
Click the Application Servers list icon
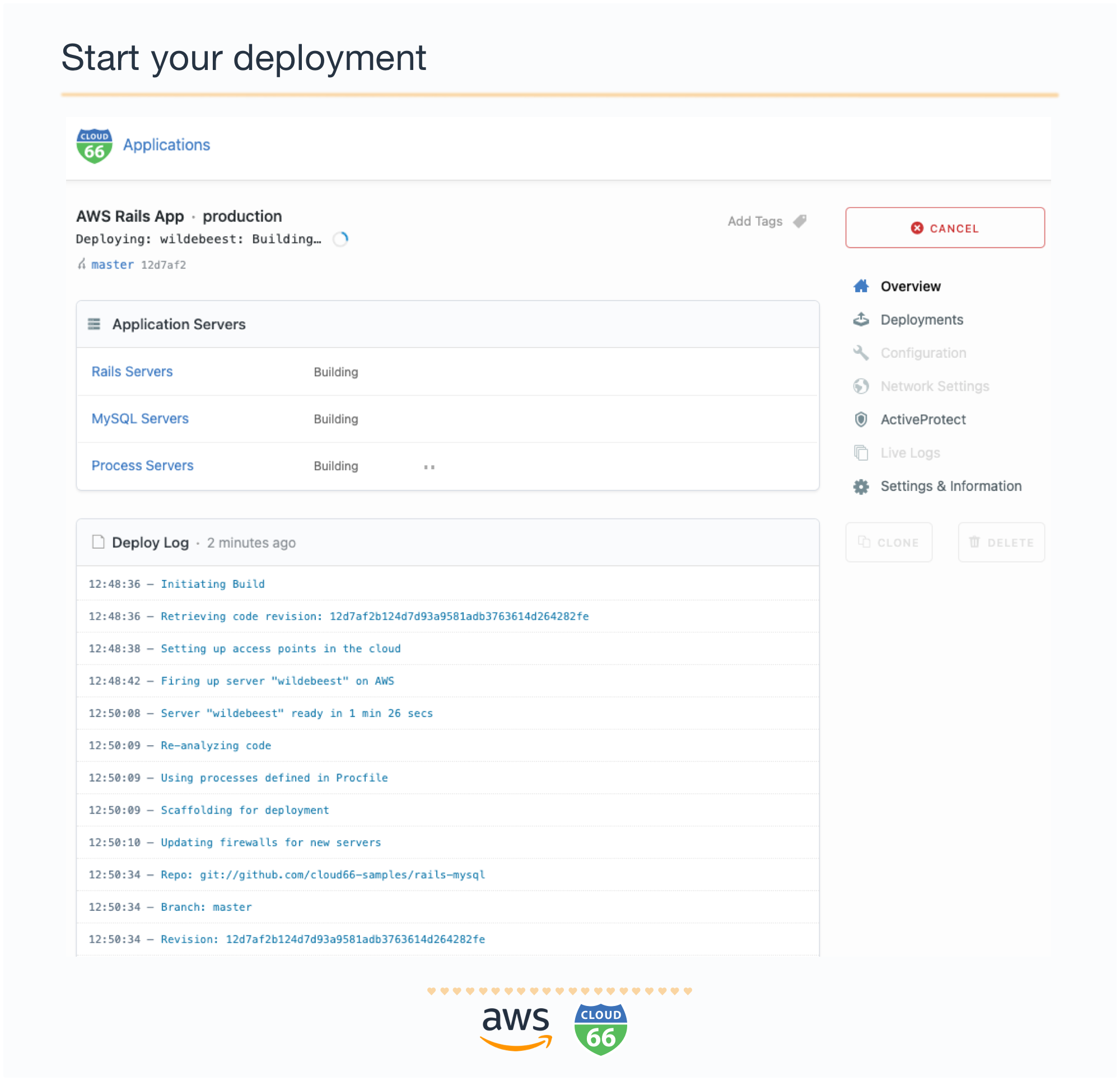click(x=94, y=325)
